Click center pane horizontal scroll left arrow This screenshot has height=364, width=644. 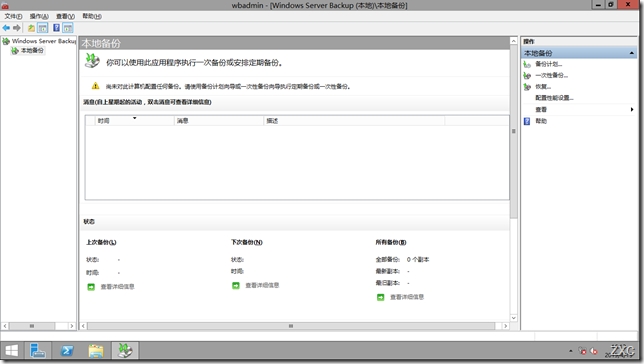[83, 326]
